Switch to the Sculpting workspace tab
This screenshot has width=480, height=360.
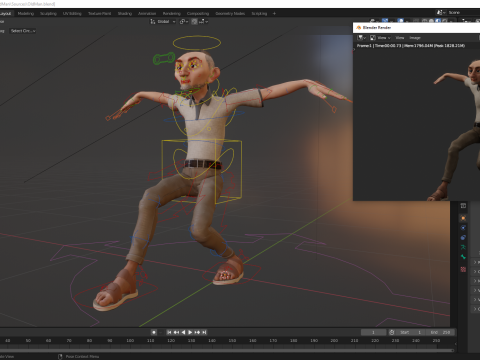[48, 14]
